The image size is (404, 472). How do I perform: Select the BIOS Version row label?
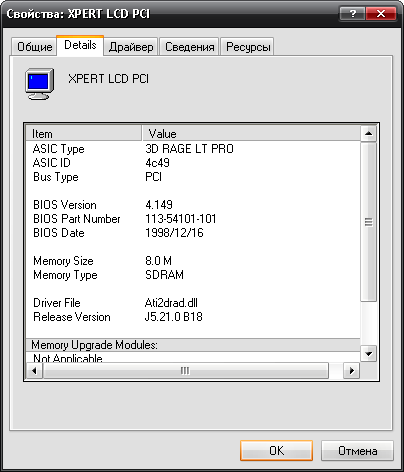point(65,205)
